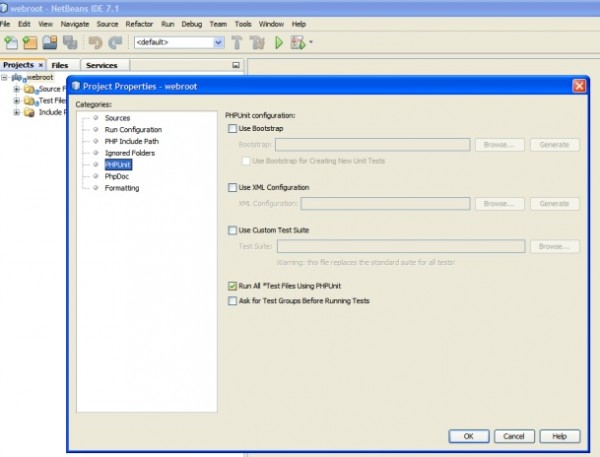The width and height of the screenshot is (600, 457).
Task: Click the NetBeans icon in the title bar
Action: (x=4, y=8)
